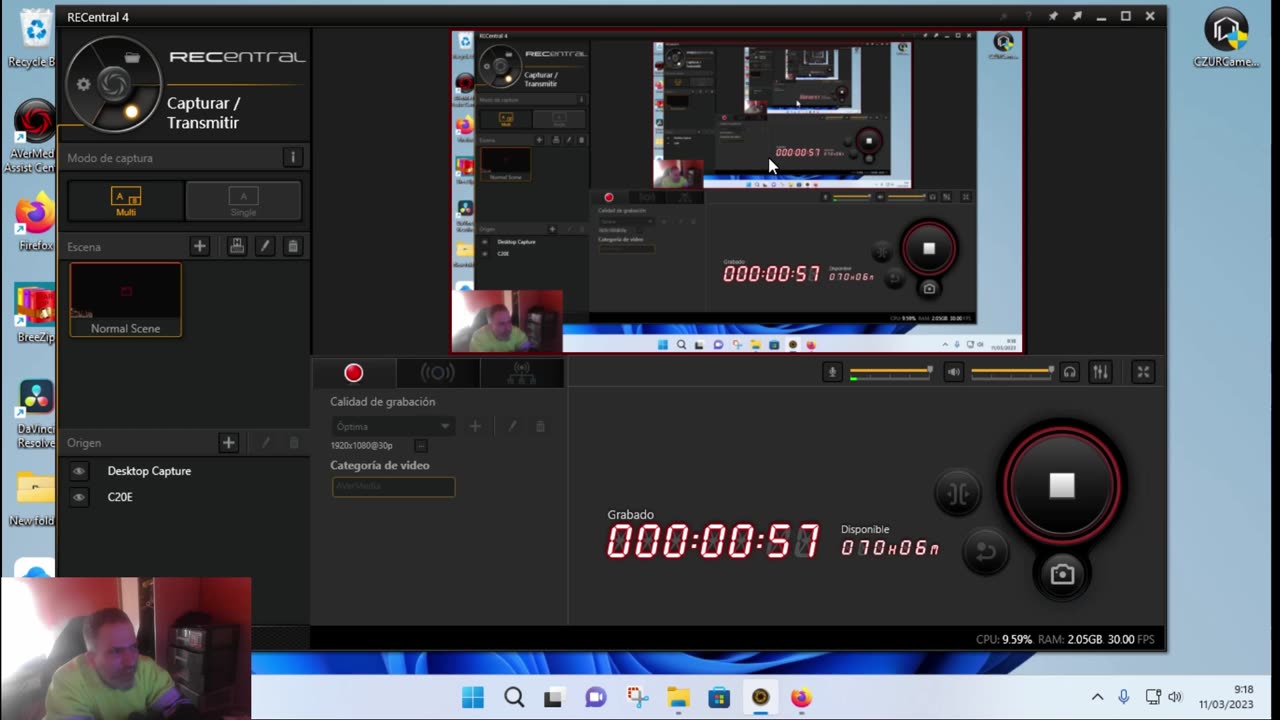Switch to the streaming broadcast tab
Viewport: 1280px width, 720px height.
[437, 373]
